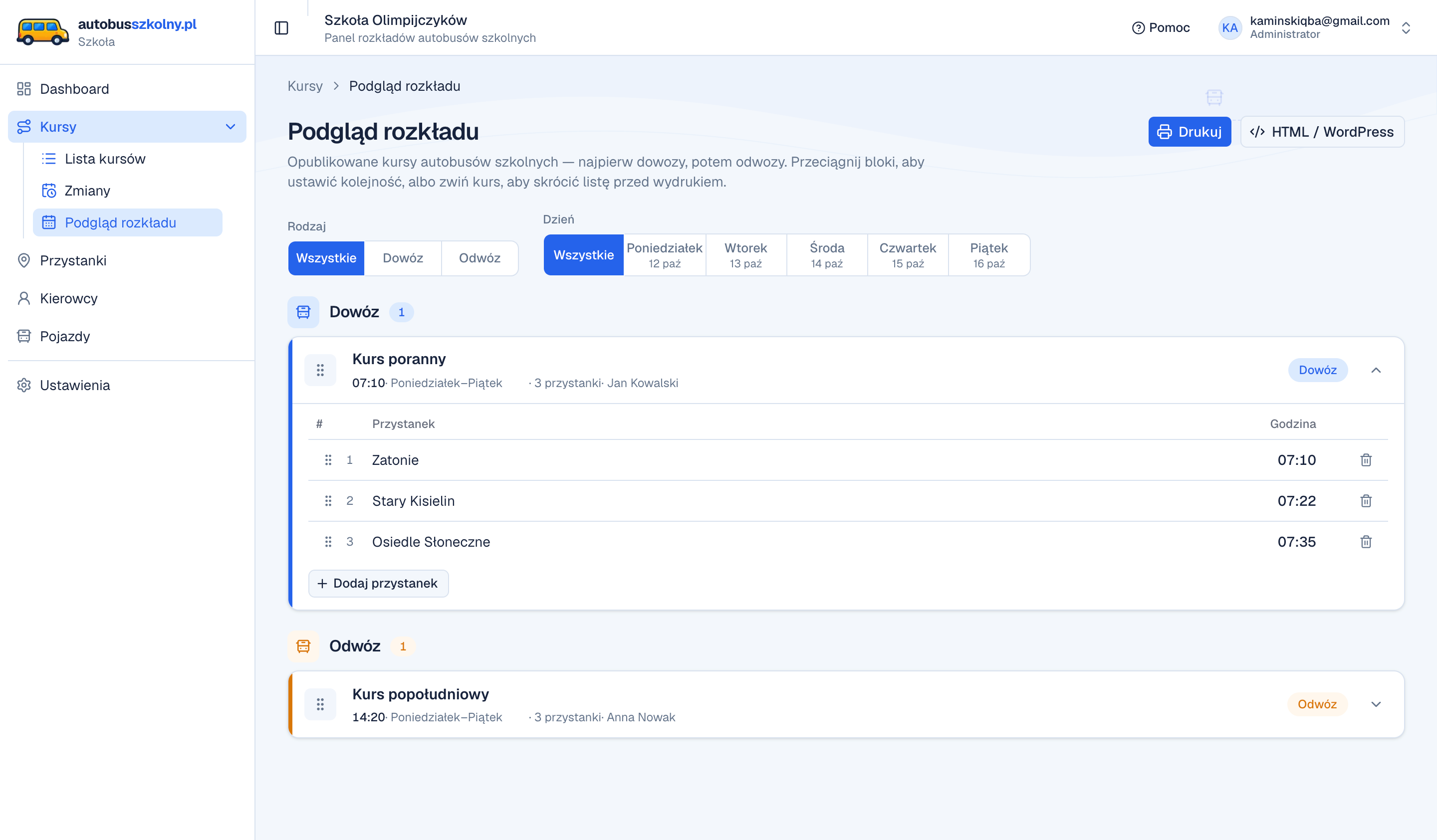This screenshot has width=1437, height=840.
Task: Collapse the Kursy sidebar section chevron
Action: pos(231,127)
